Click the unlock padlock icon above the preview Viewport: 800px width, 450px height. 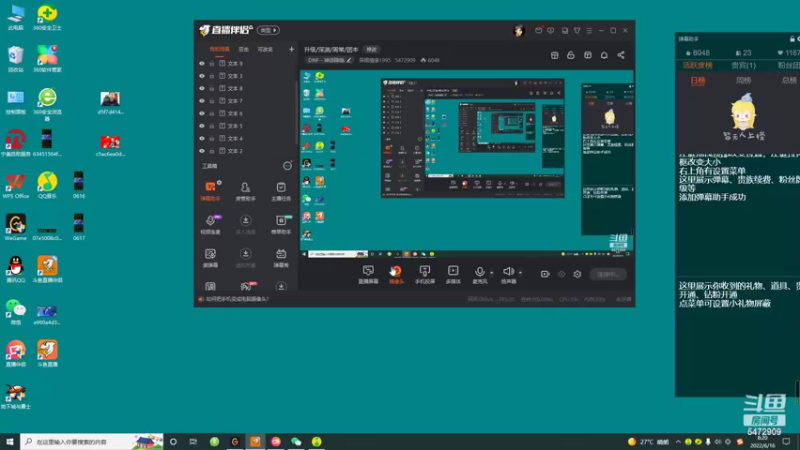[571, 55]
